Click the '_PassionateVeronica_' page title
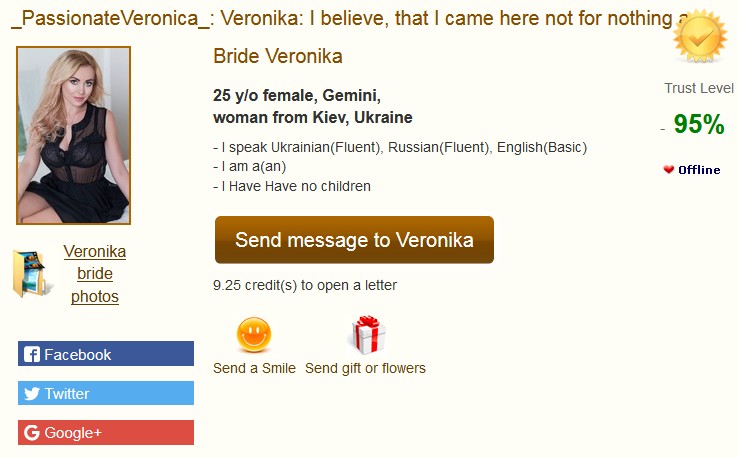Viewport: 737px width, 458px height. pyautogui.click(x=112, y=18)
